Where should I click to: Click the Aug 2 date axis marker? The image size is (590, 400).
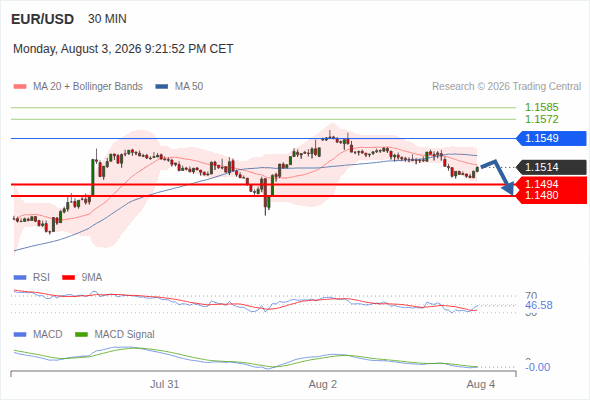[322, 384]
